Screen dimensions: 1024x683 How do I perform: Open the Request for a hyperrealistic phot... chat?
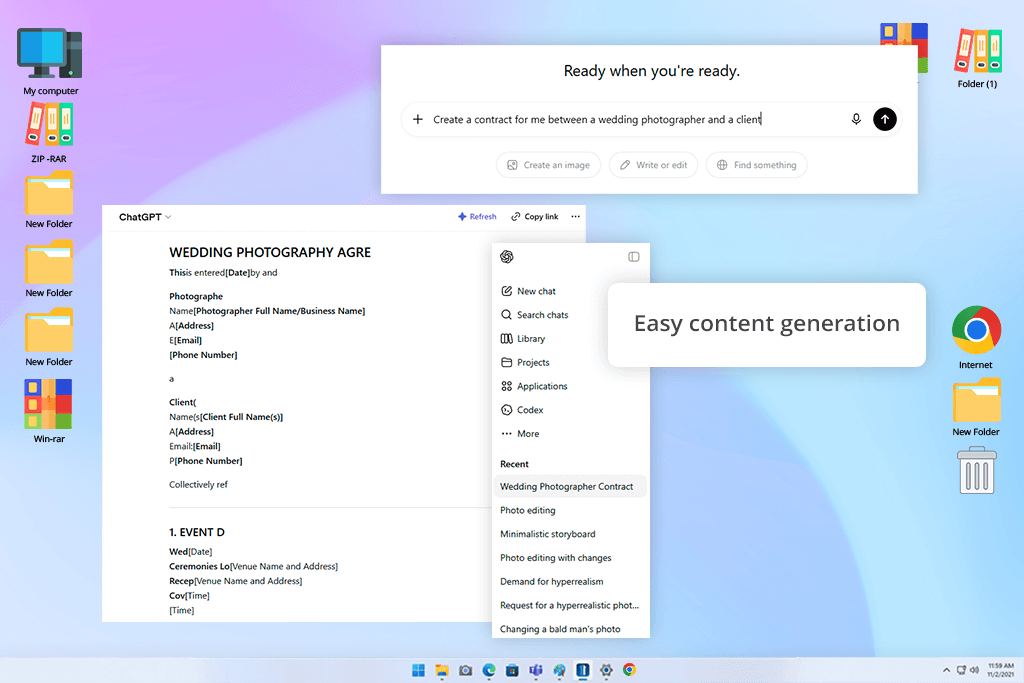pos(569,605)
